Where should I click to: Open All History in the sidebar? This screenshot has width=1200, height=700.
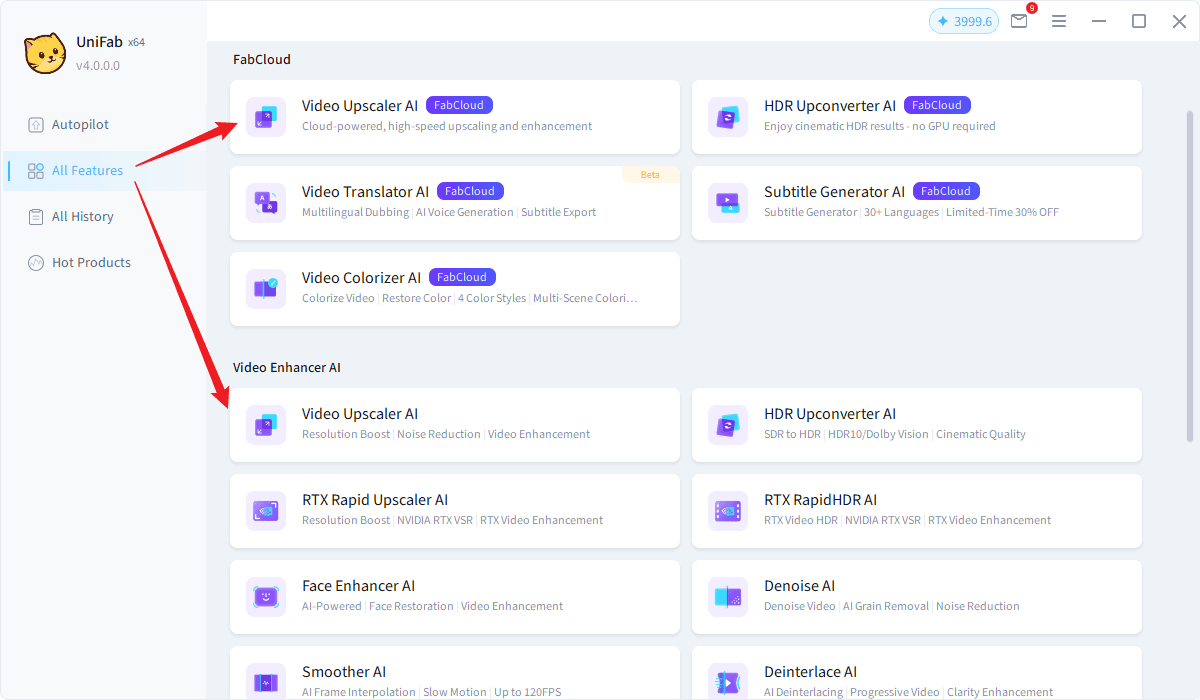[82, 217]
